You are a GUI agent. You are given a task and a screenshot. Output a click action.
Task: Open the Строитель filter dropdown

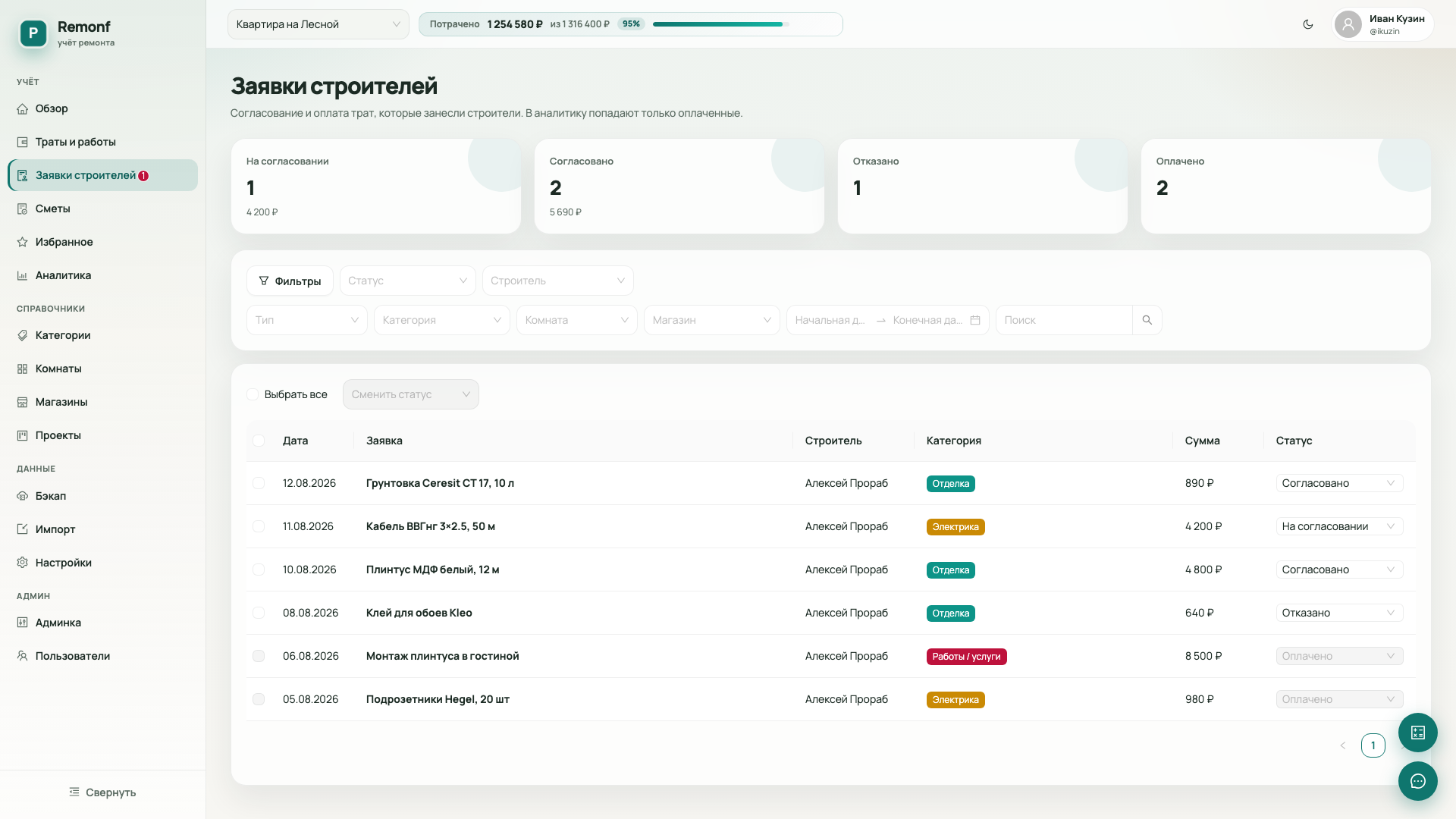click(558, 281)
